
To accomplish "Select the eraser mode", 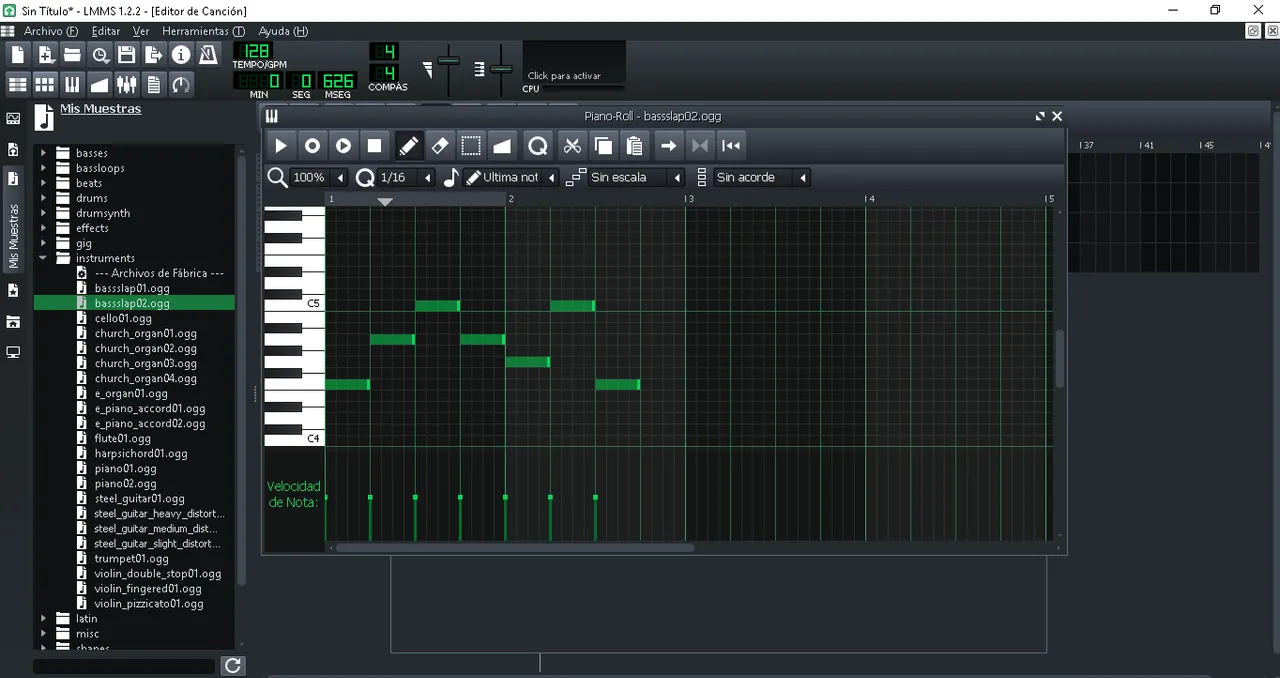I will tap(439, 146).
